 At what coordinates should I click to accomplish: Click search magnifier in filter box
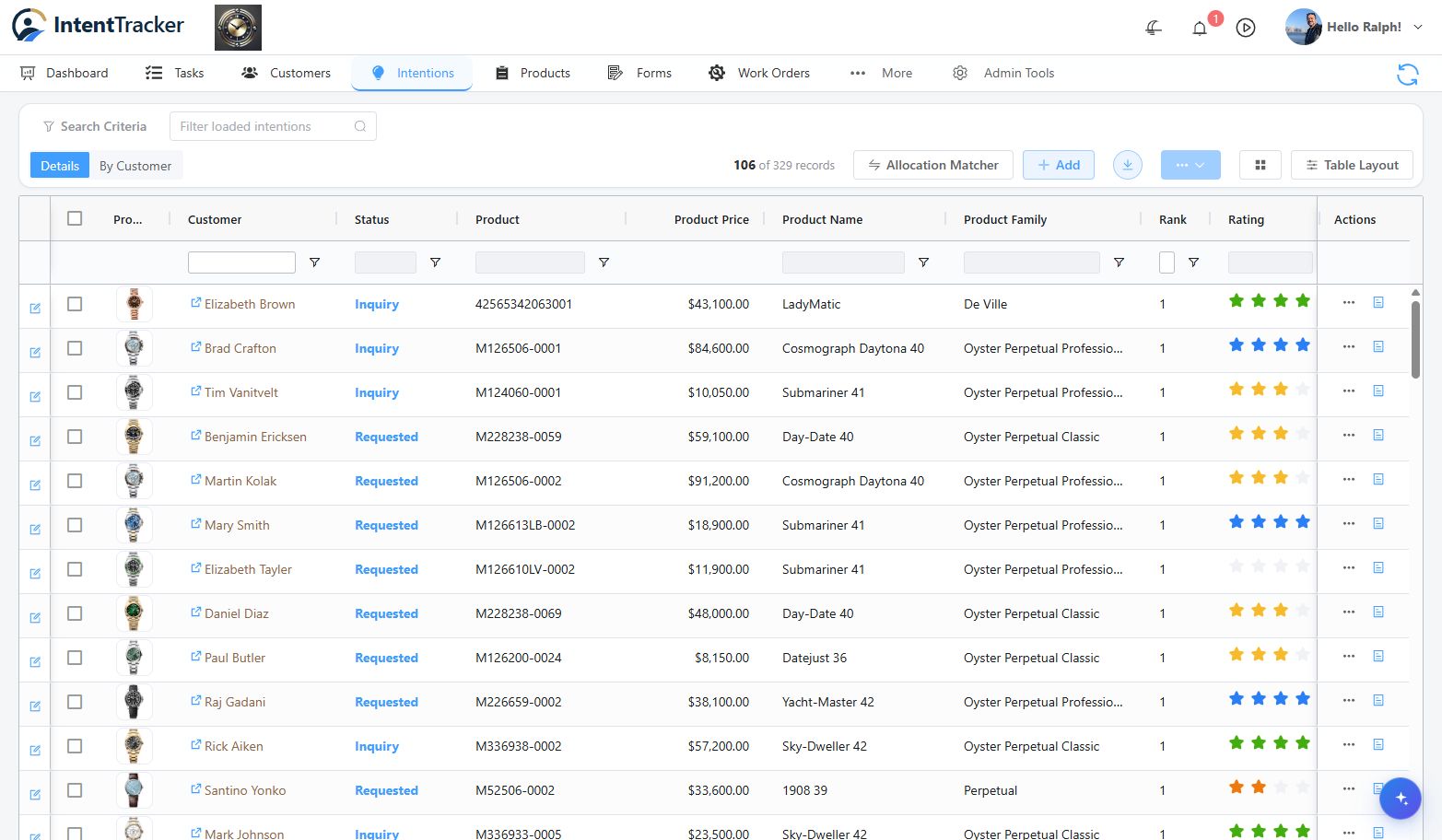point(360,126)
